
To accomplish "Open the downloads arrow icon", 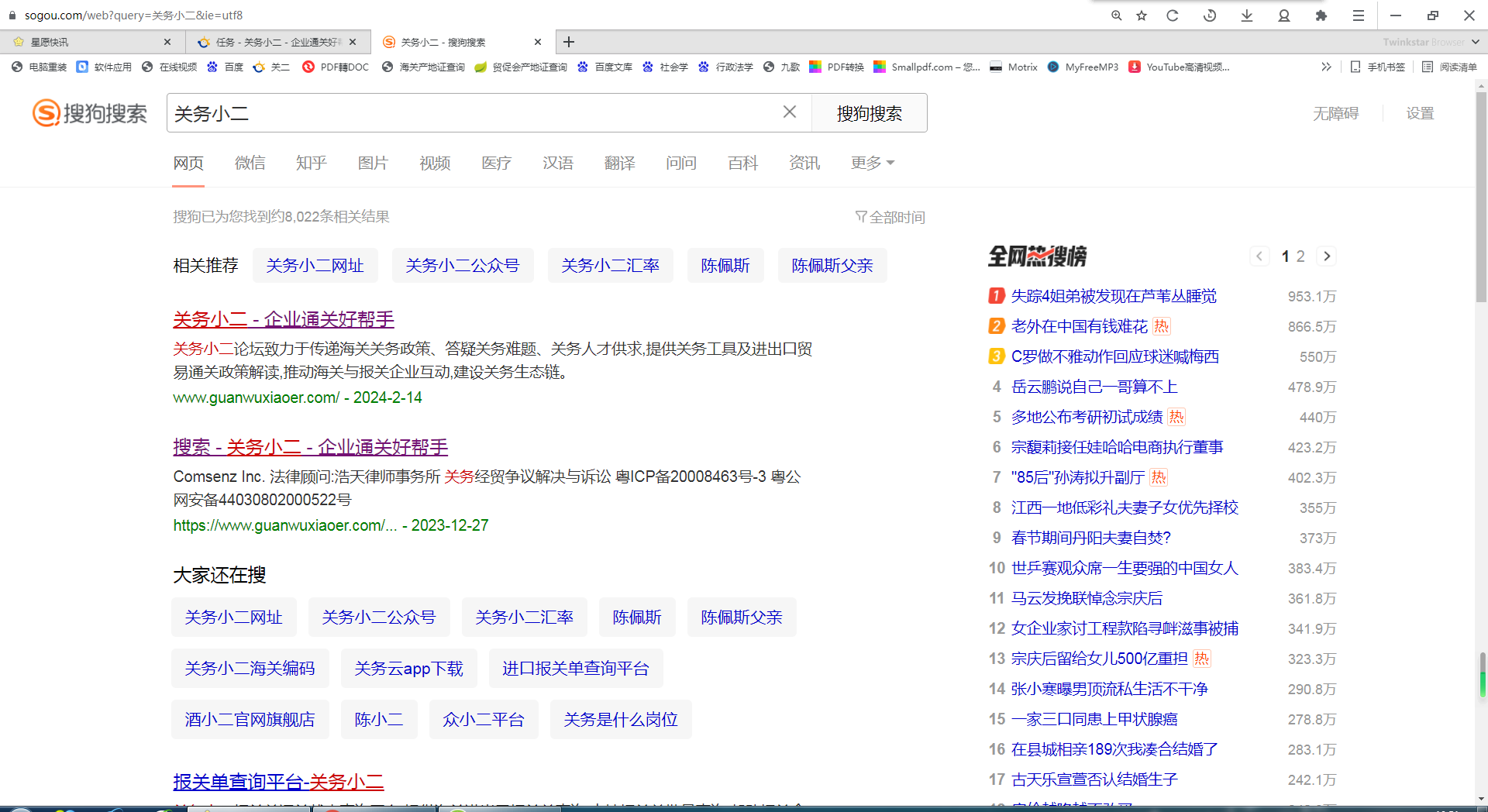I will 1247,15.
